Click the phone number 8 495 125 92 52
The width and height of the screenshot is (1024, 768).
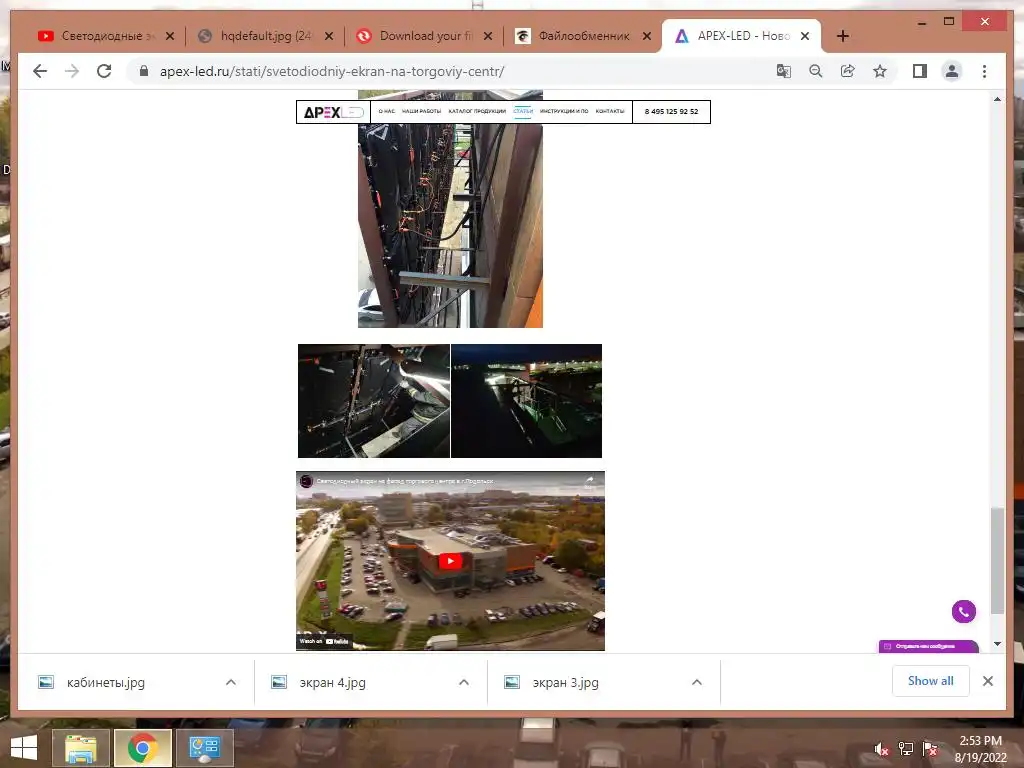tap(671, 112)
